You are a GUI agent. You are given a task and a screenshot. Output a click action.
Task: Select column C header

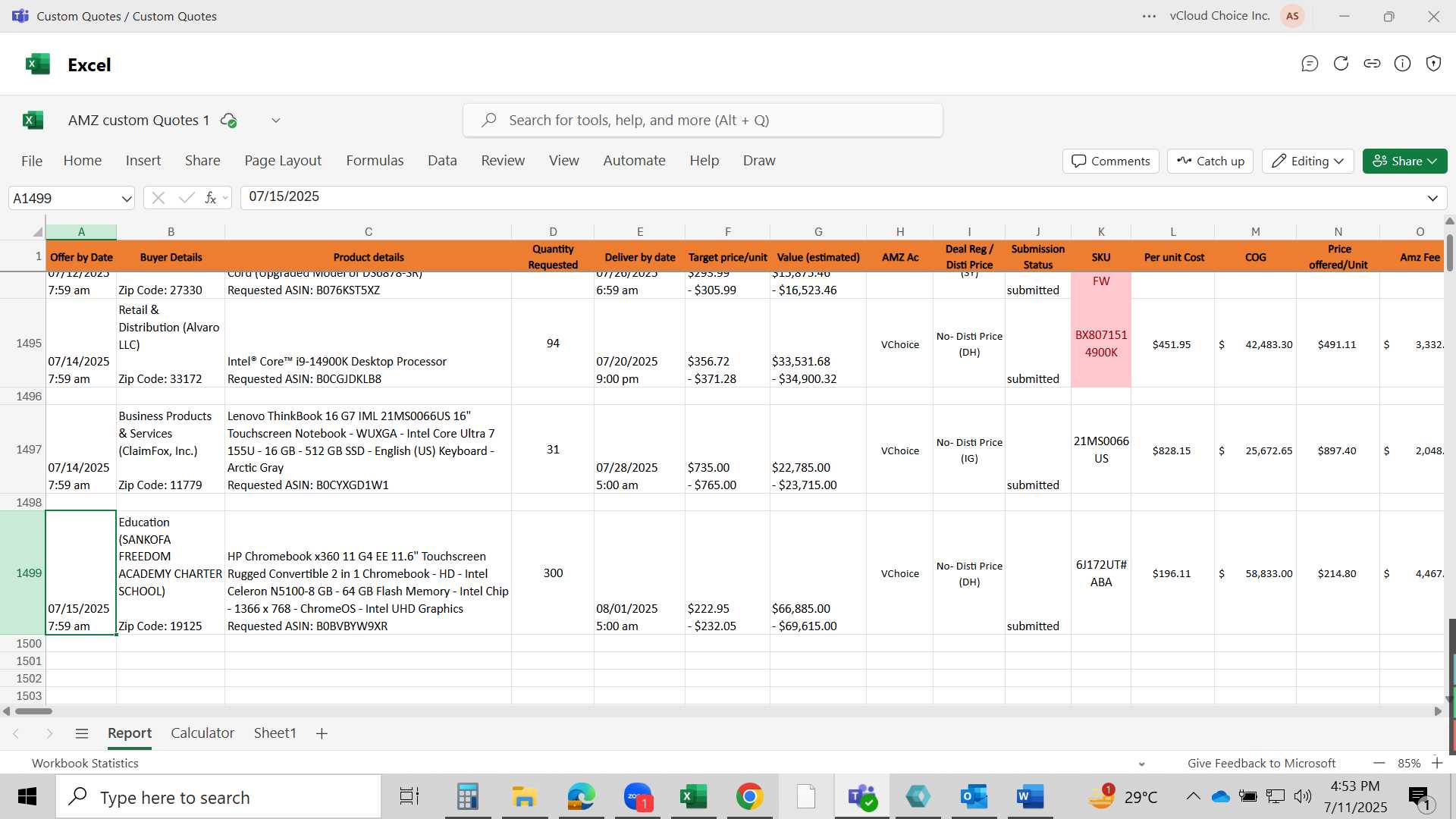368,231
